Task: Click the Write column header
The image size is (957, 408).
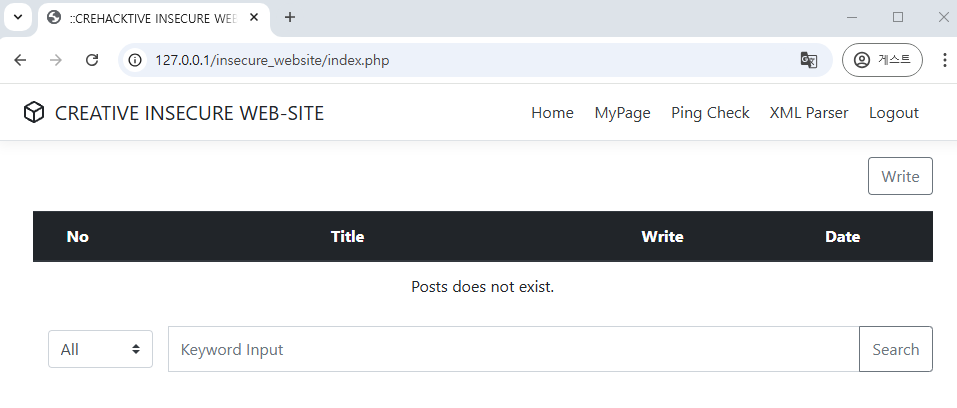Action: pyautogui.click(x=662, y=236)
